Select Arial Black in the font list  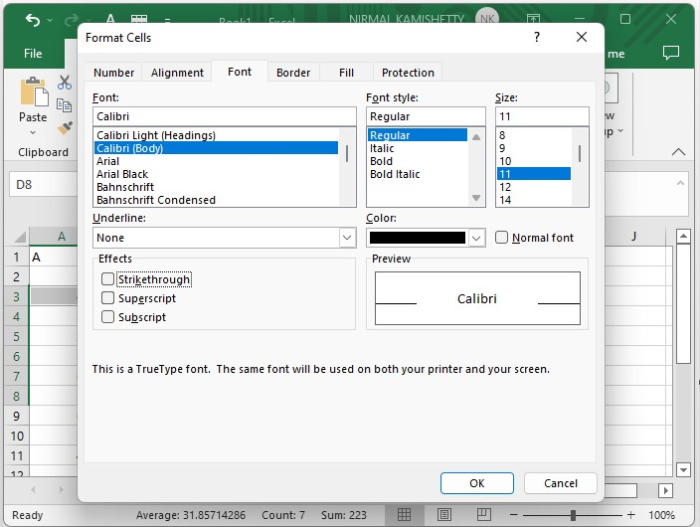pyautogui.click(x=216, y=174)
